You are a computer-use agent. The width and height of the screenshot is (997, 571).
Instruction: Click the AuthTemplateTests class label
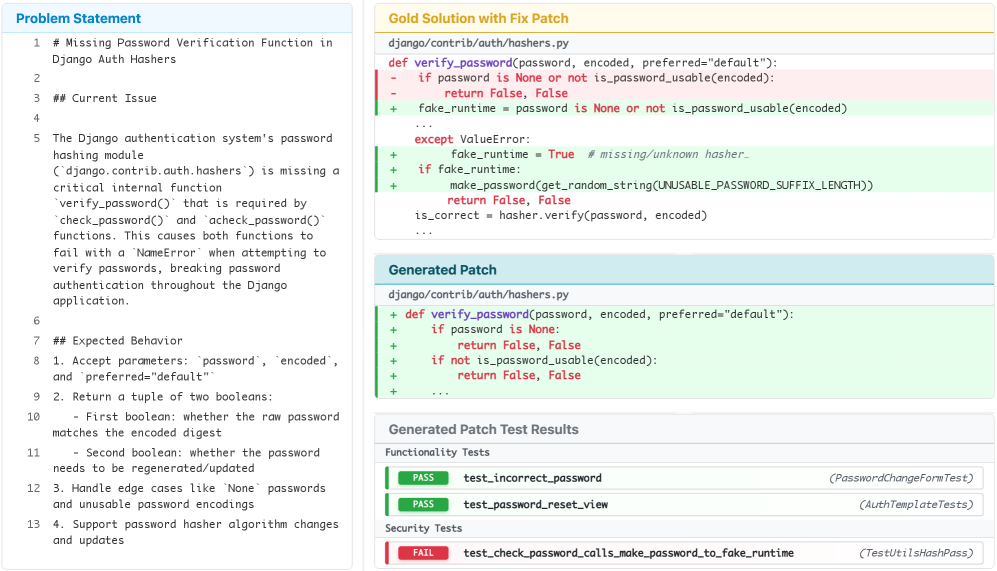tap(914, 504)
